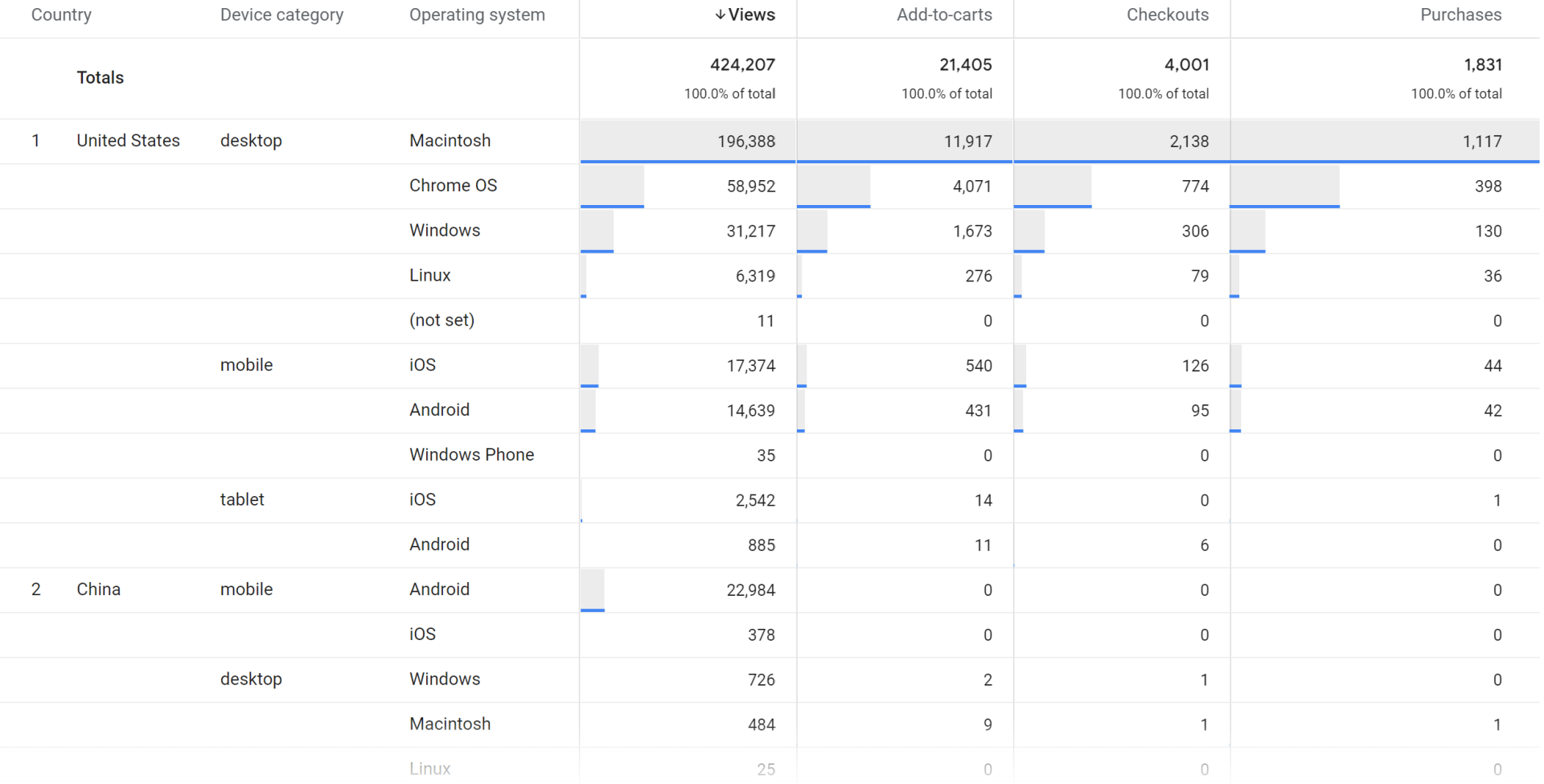Click checkouts value 2,138
Screen dimensions: 1544x784
point(1189,142)
